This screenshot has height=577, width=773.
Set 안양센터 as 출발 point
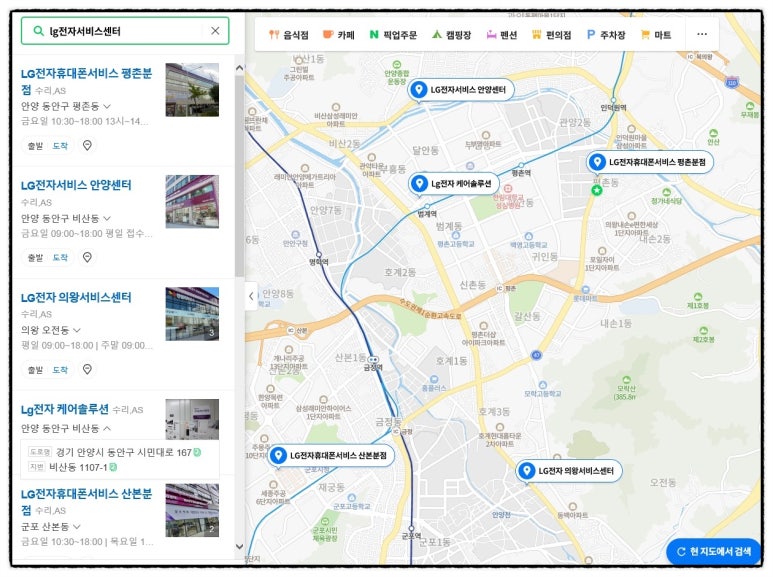click(x=35, y=257)
